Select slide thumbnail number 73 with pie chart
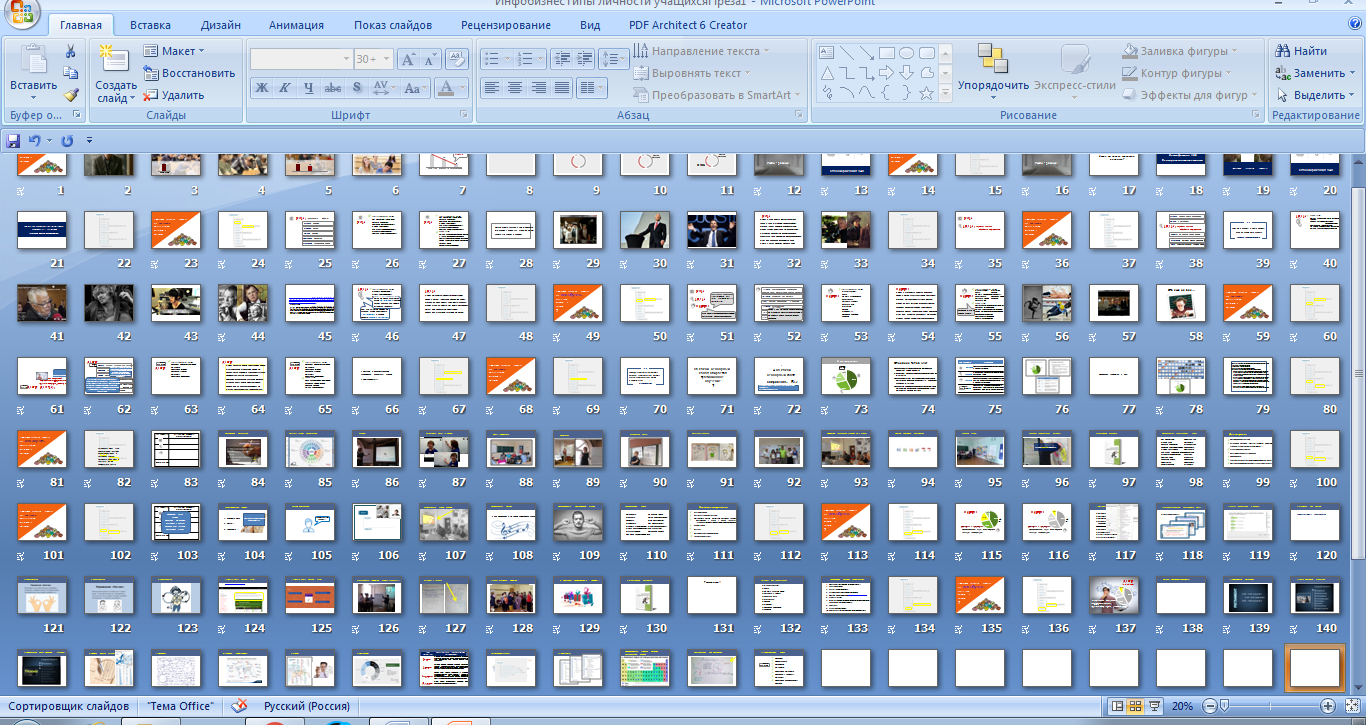The image size is (1366, 725). [x=846, y=377]
